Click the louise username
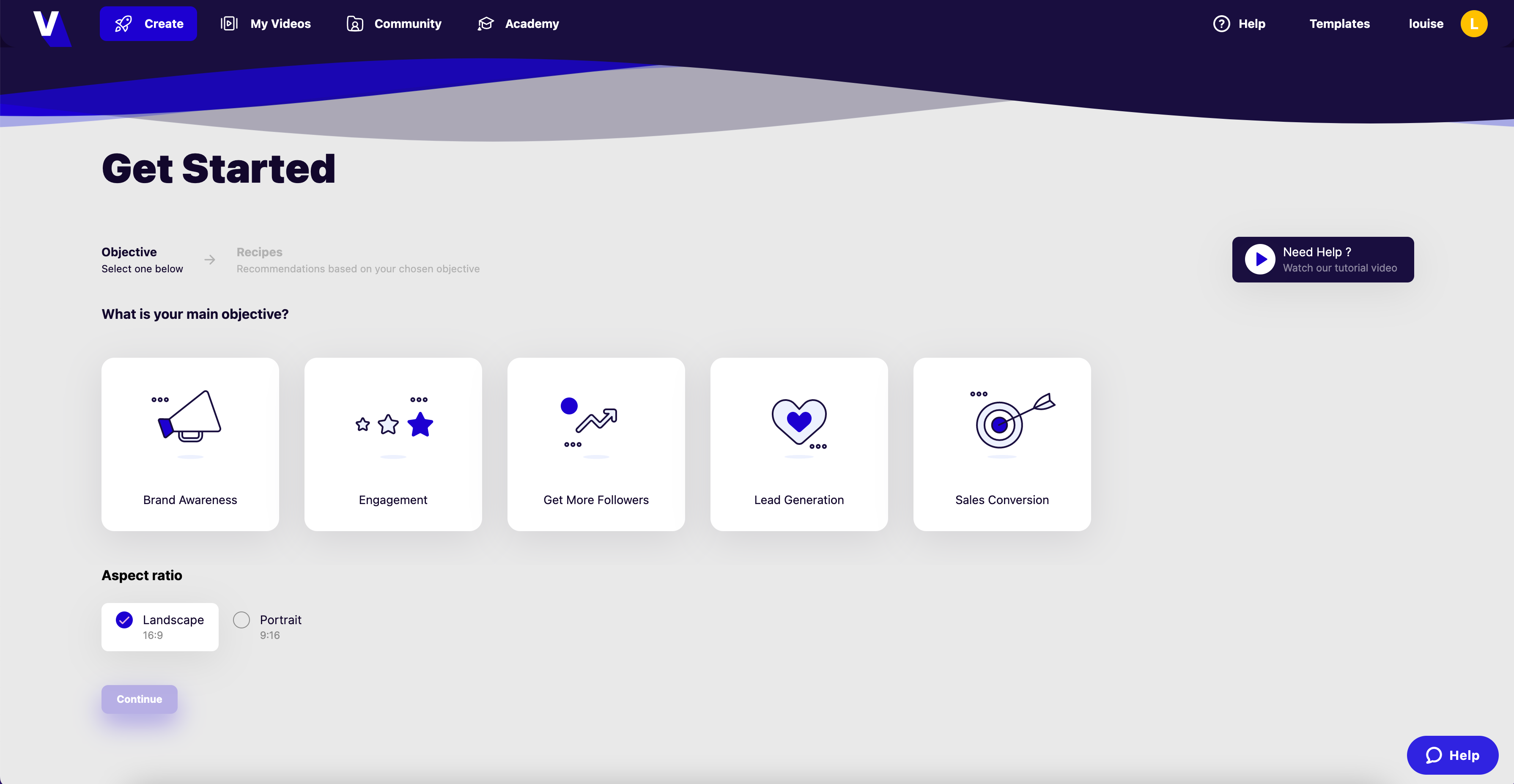Screen dimensions: 1514x784 1426,24
